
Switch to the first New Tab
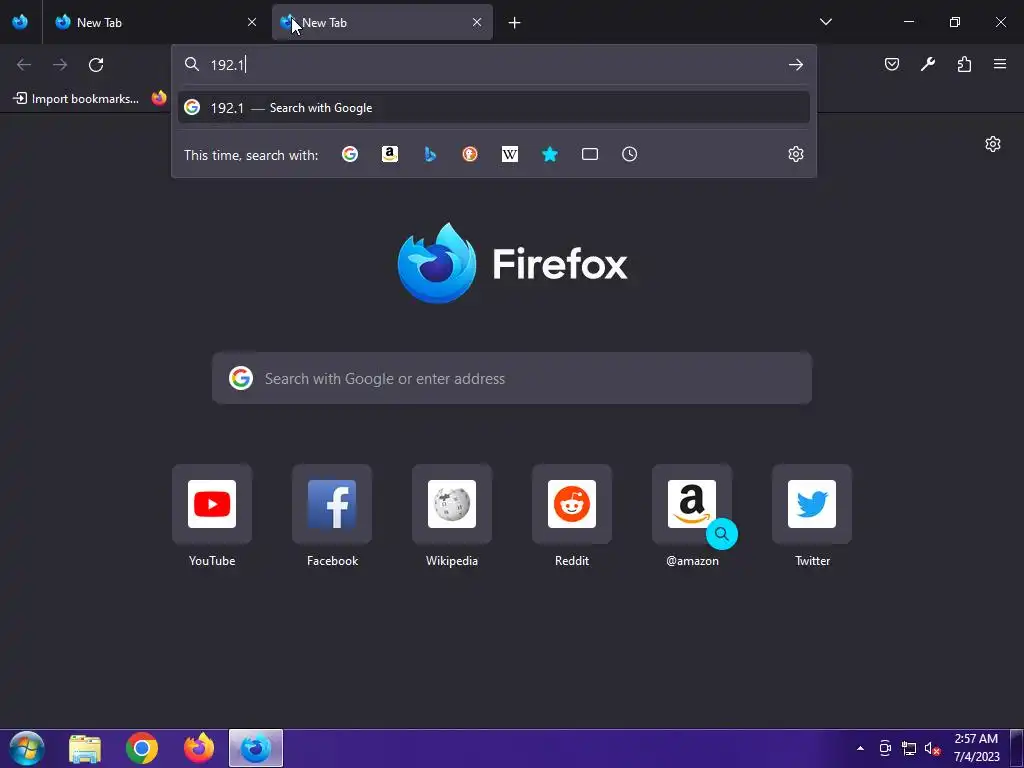pos(156,22)
